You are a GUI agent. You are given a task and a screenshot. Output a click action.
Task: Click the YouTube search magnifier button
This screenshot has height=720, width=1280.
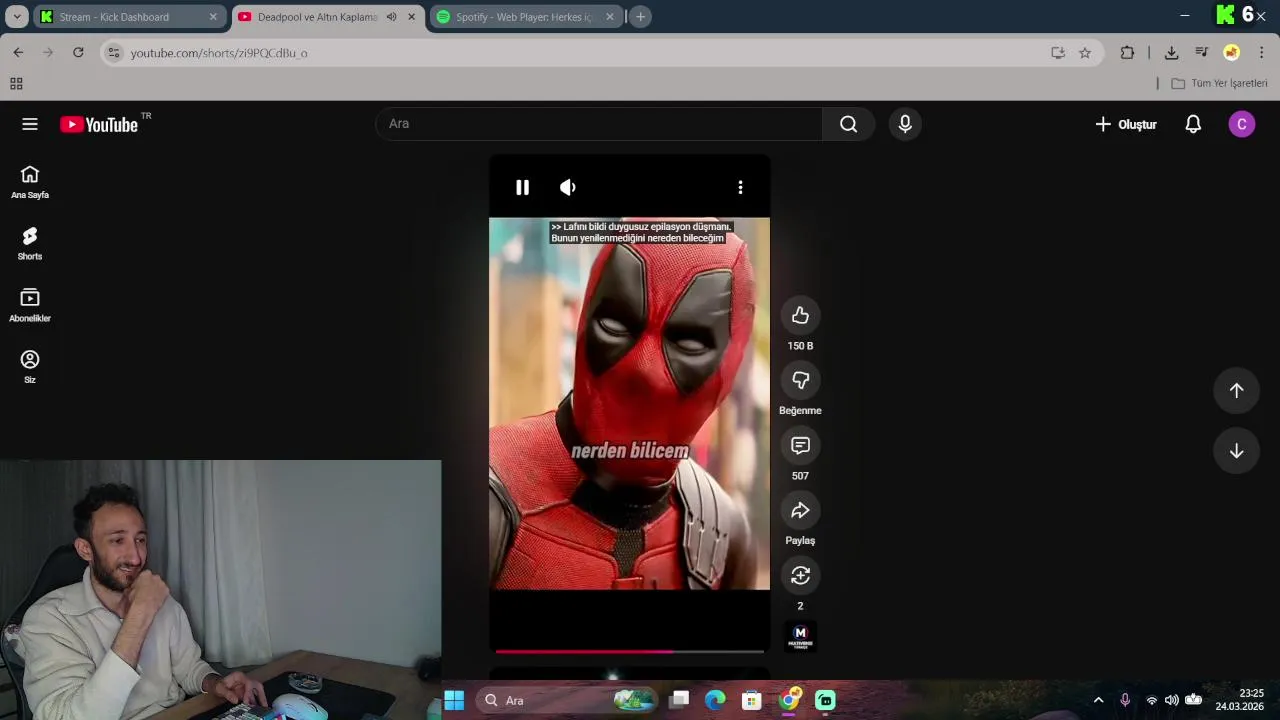[x=848, y=124]
